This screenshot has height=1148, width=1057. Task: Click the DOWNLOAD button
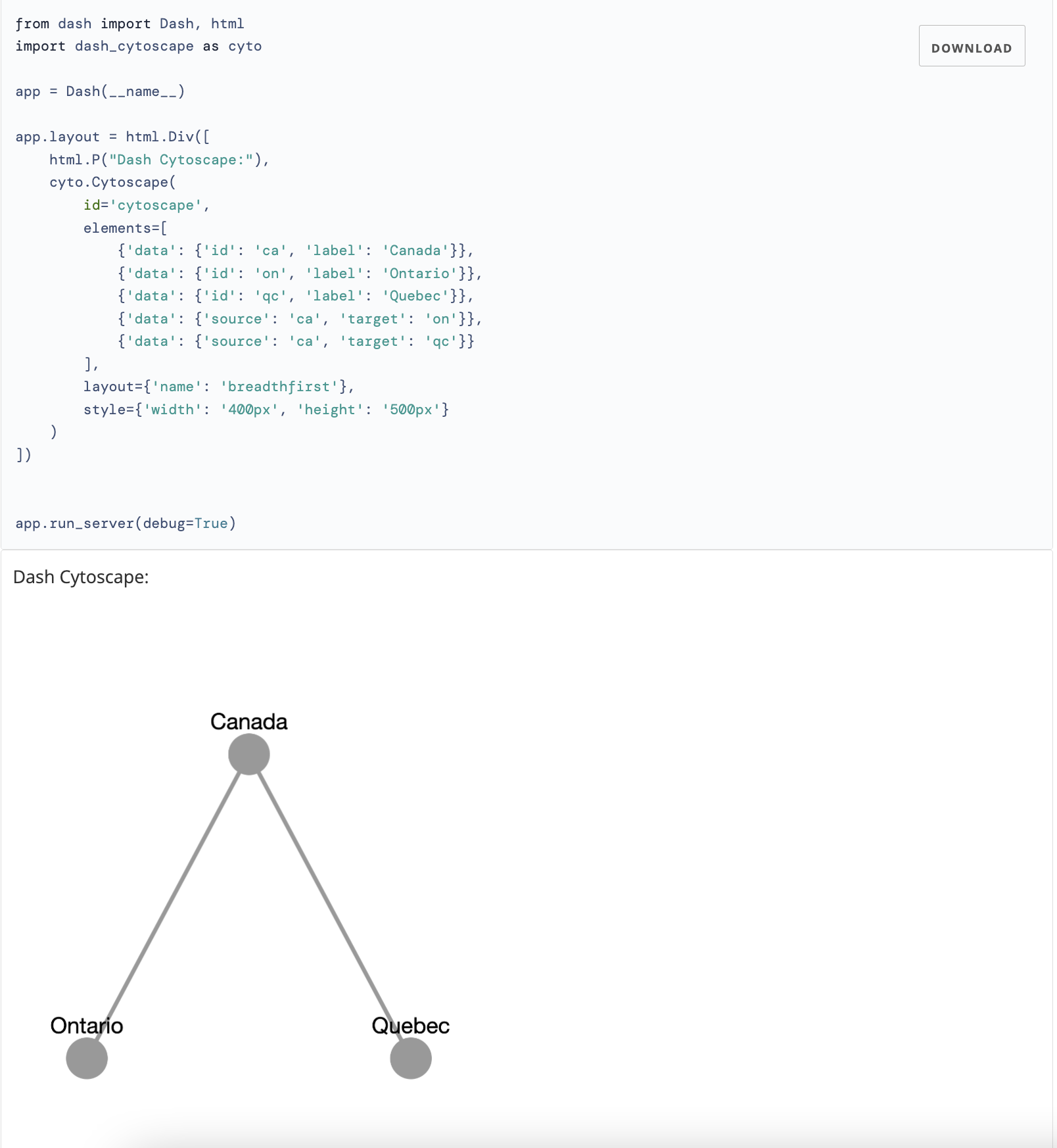click(972, 46)
